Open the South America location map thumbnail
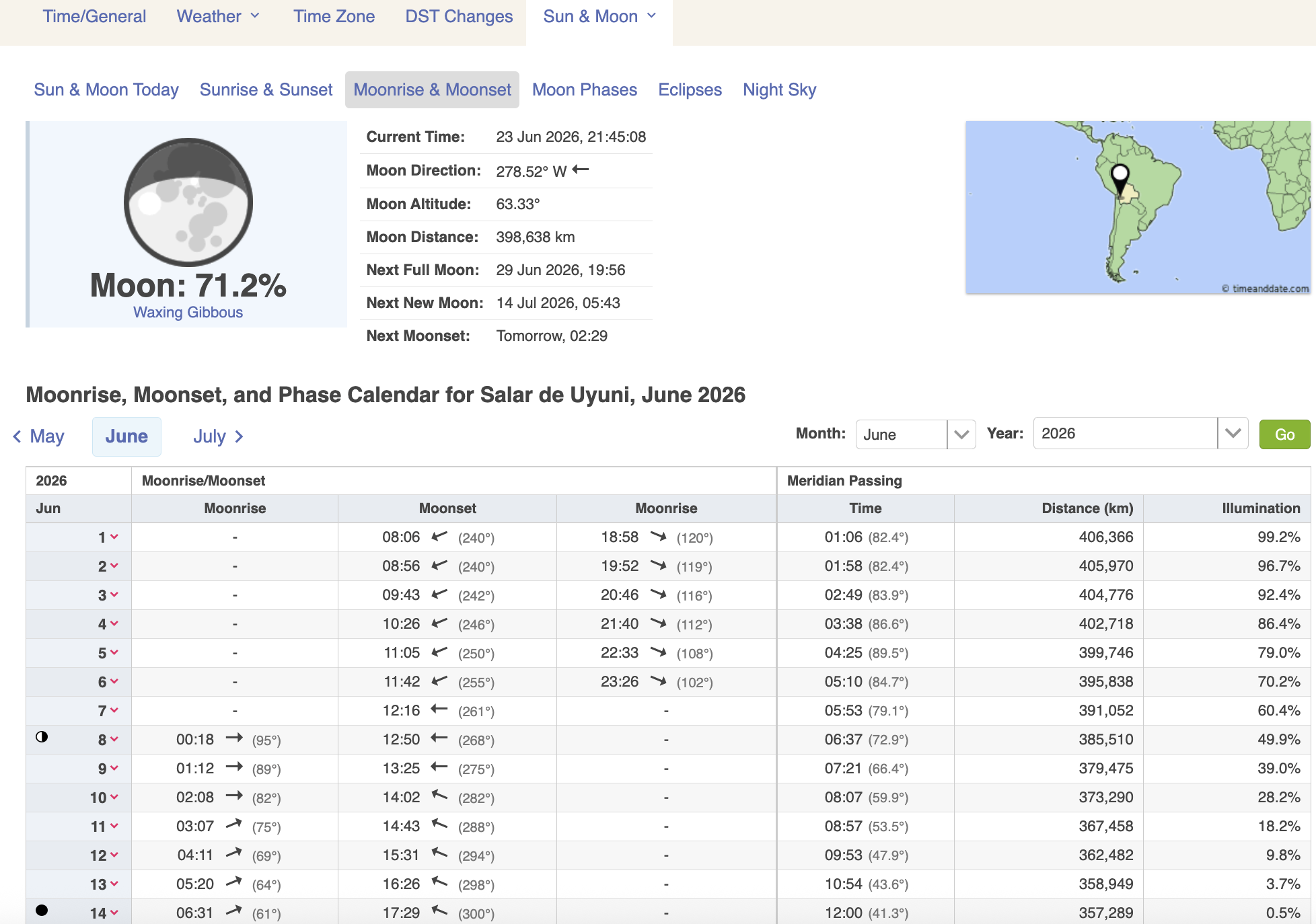 (x=1138, y=207)
